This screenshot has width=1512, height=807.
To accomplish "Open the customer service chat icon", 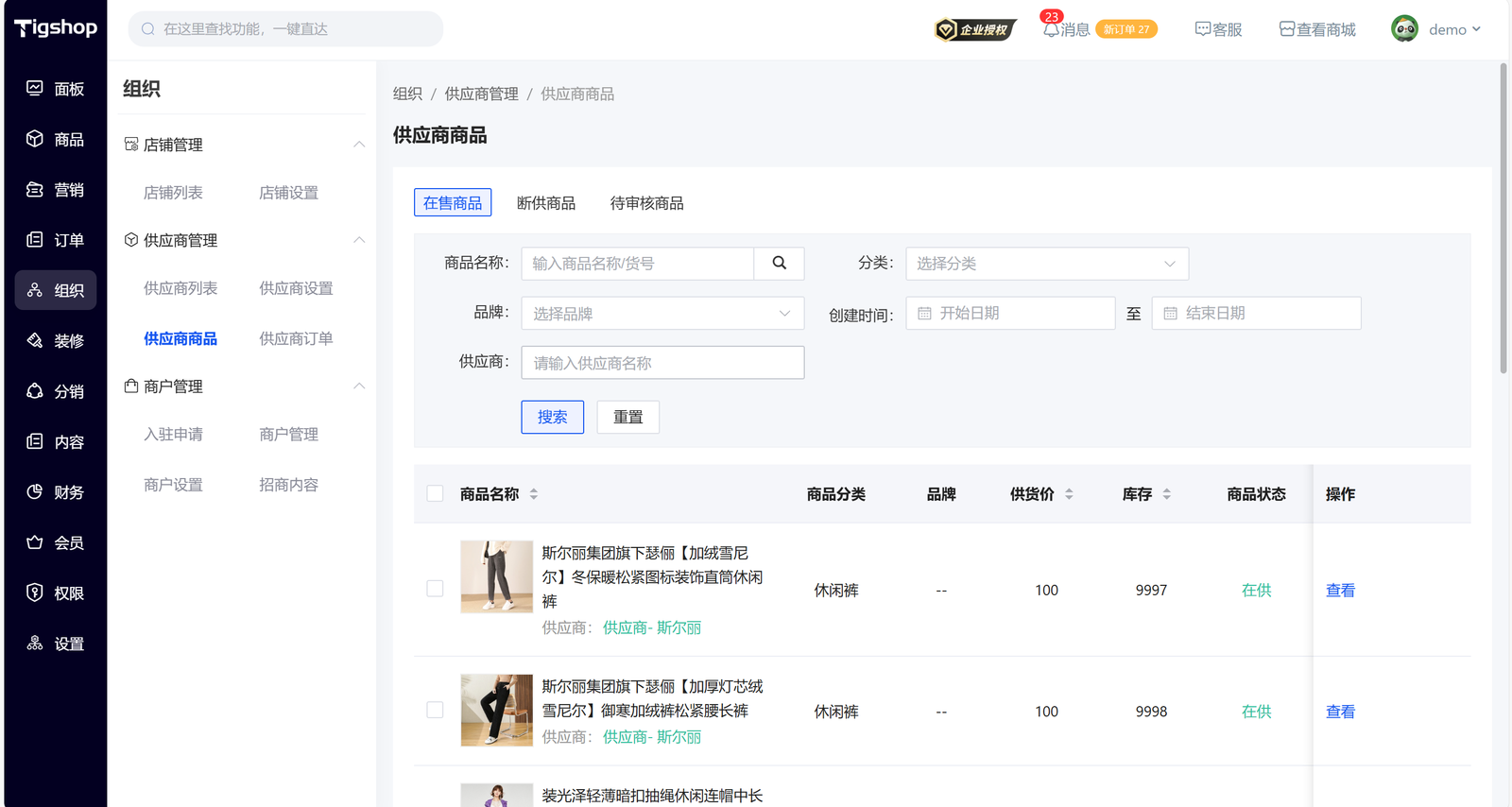I will coord(1203,29).
